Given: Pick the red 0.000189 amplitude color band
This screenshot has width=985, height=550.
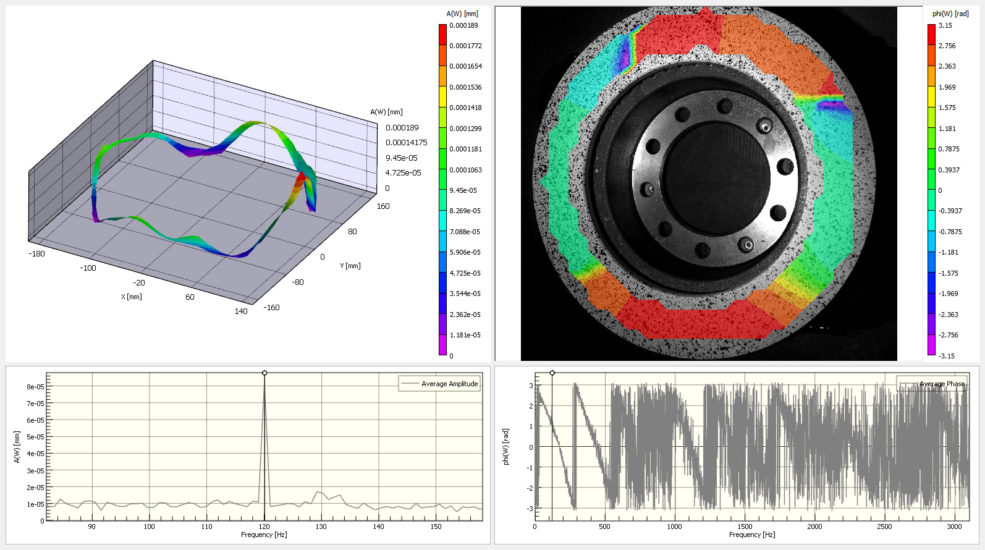Looking at the screenshot, I should 442,30.
